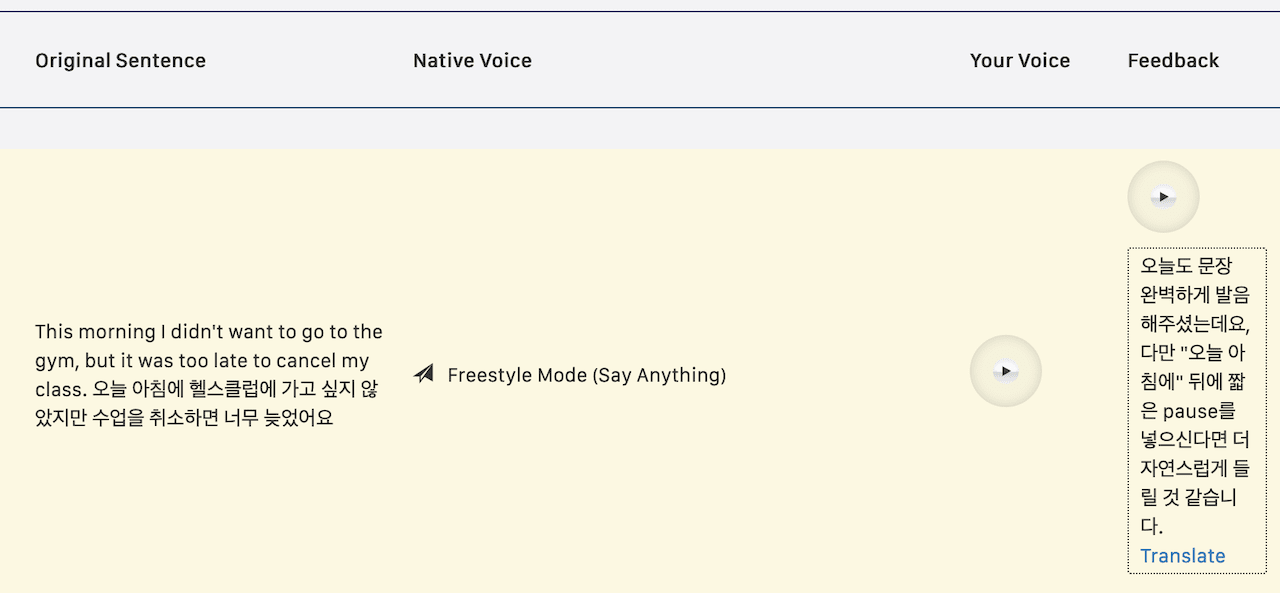Click the dotted-border Korean feedback text box
This screenshot has width=1280, height=593.
click(1197, 411)
